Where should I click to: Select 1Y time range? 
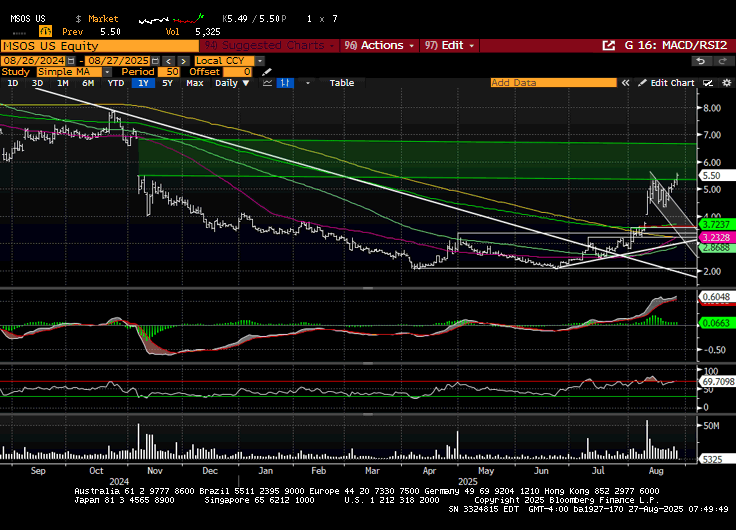(x=143, y=83)
